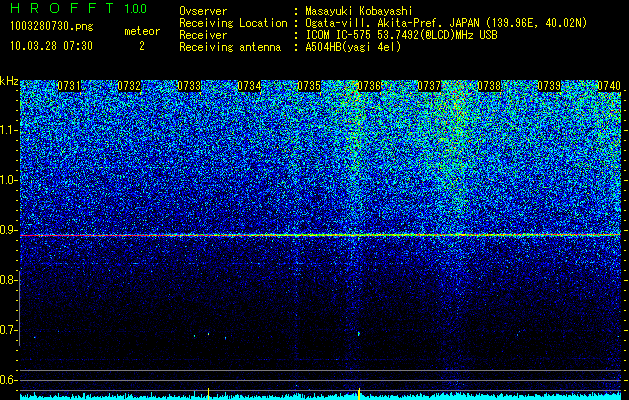Click the 0.6 kHz frequency axis label
This screenshot has width=629, height=400.
[x=8, y=380]
